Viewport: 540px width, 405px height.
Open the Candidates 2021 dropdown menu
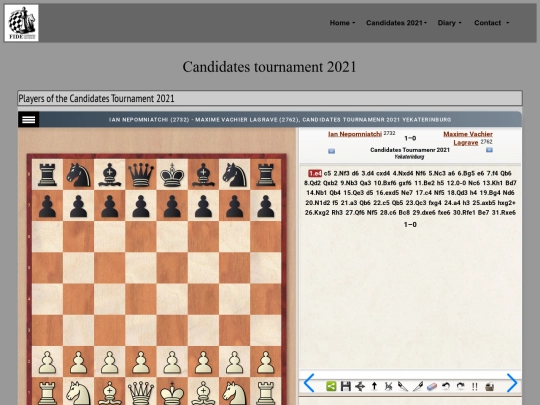(396, 23)
